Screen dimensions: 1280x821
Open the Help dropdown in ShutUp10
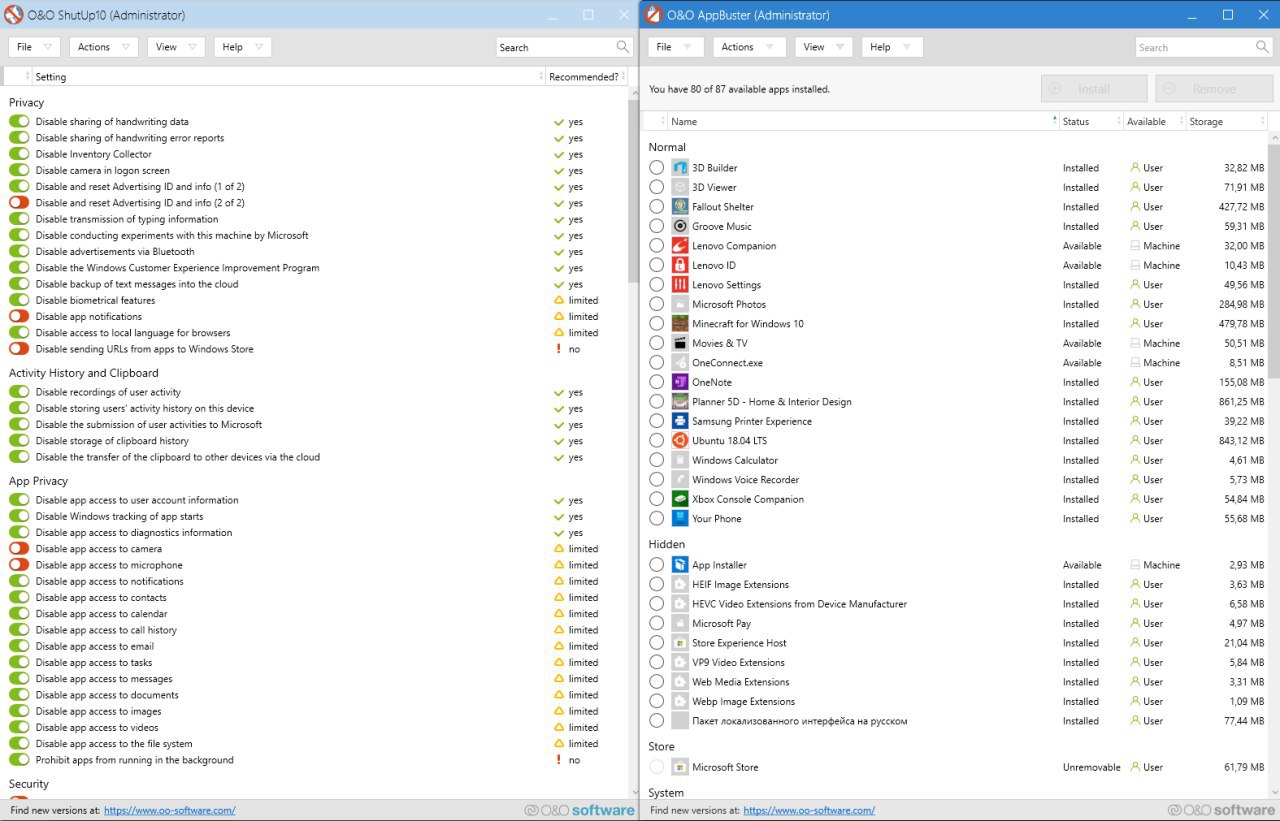click(243, 47)
